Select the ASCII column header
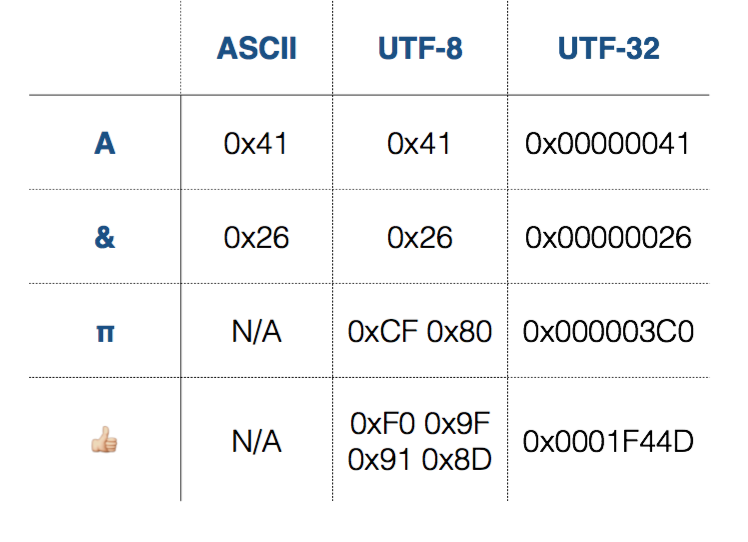Image resolution: width=748 pixels, height=542 pixels. (x=257, y=49)
